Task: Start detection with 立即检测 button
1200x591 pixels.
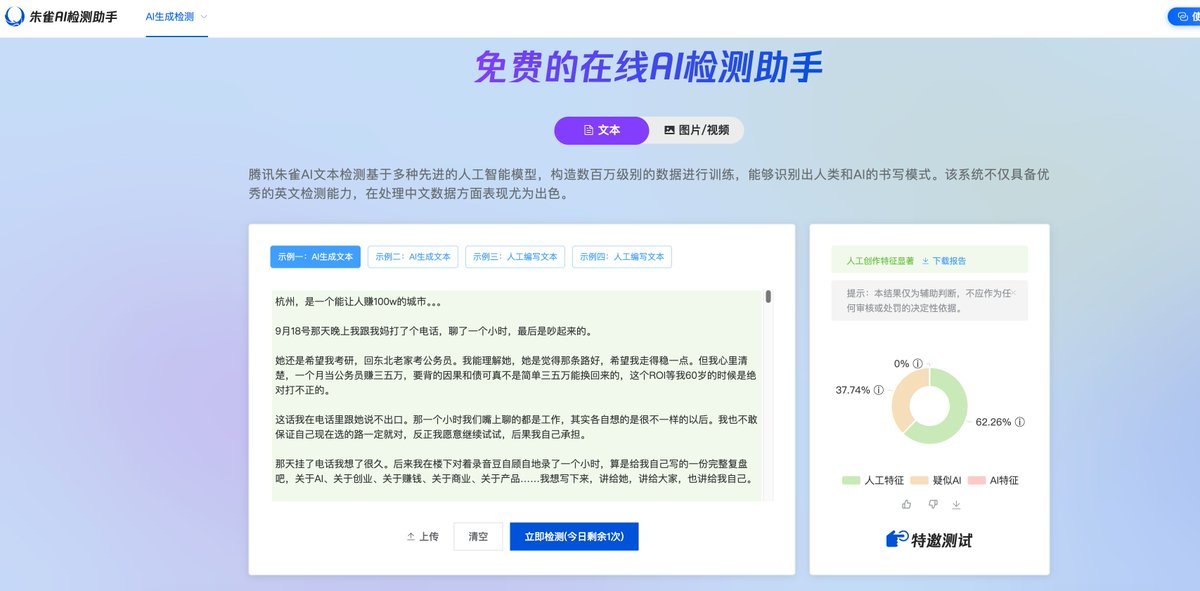Action: (574, 537)
